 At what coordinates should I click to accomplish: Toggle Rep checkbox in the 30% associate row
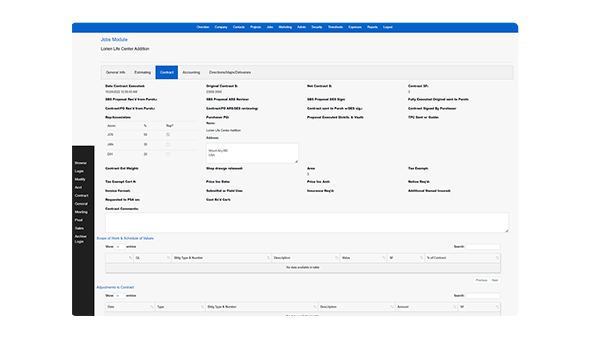tap(168, 144)
